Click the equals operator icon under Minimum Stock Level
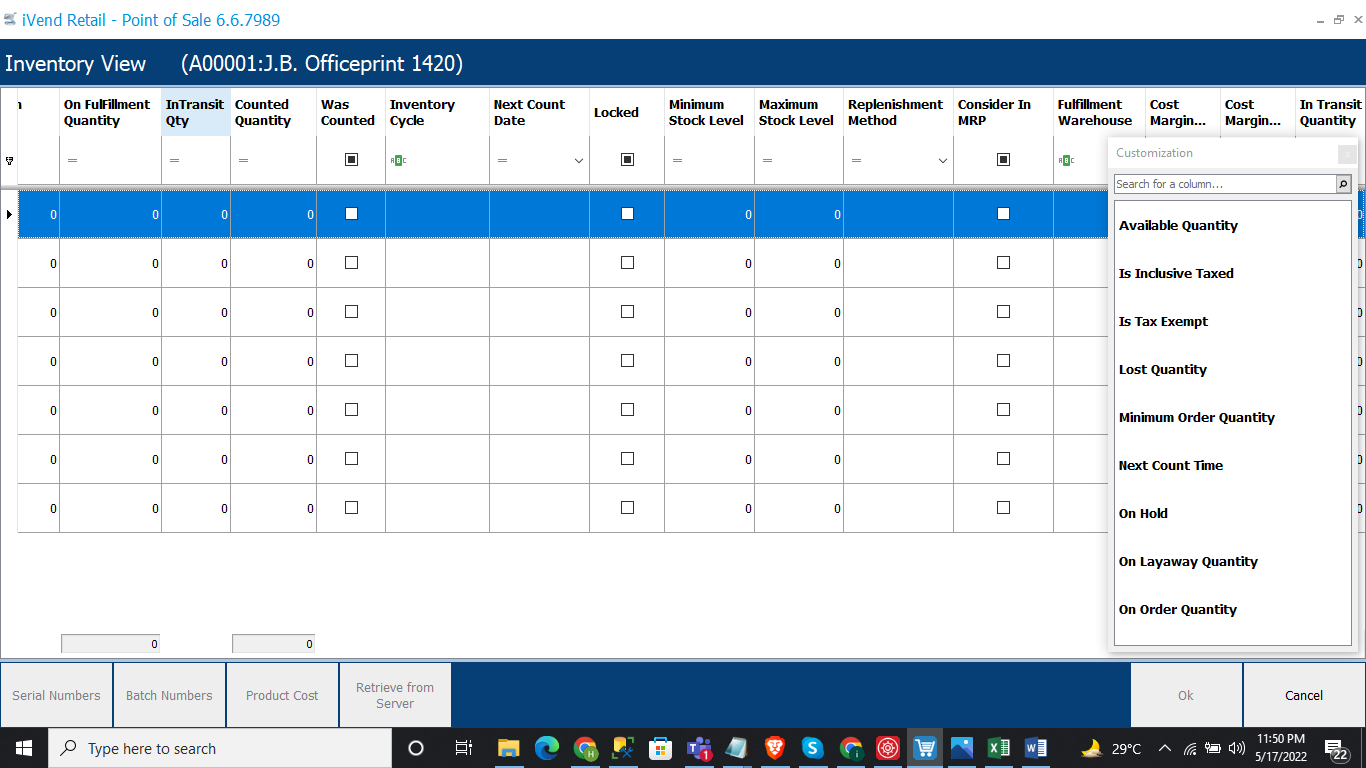This screenshot has height=768, width=1366. (677, 161)
